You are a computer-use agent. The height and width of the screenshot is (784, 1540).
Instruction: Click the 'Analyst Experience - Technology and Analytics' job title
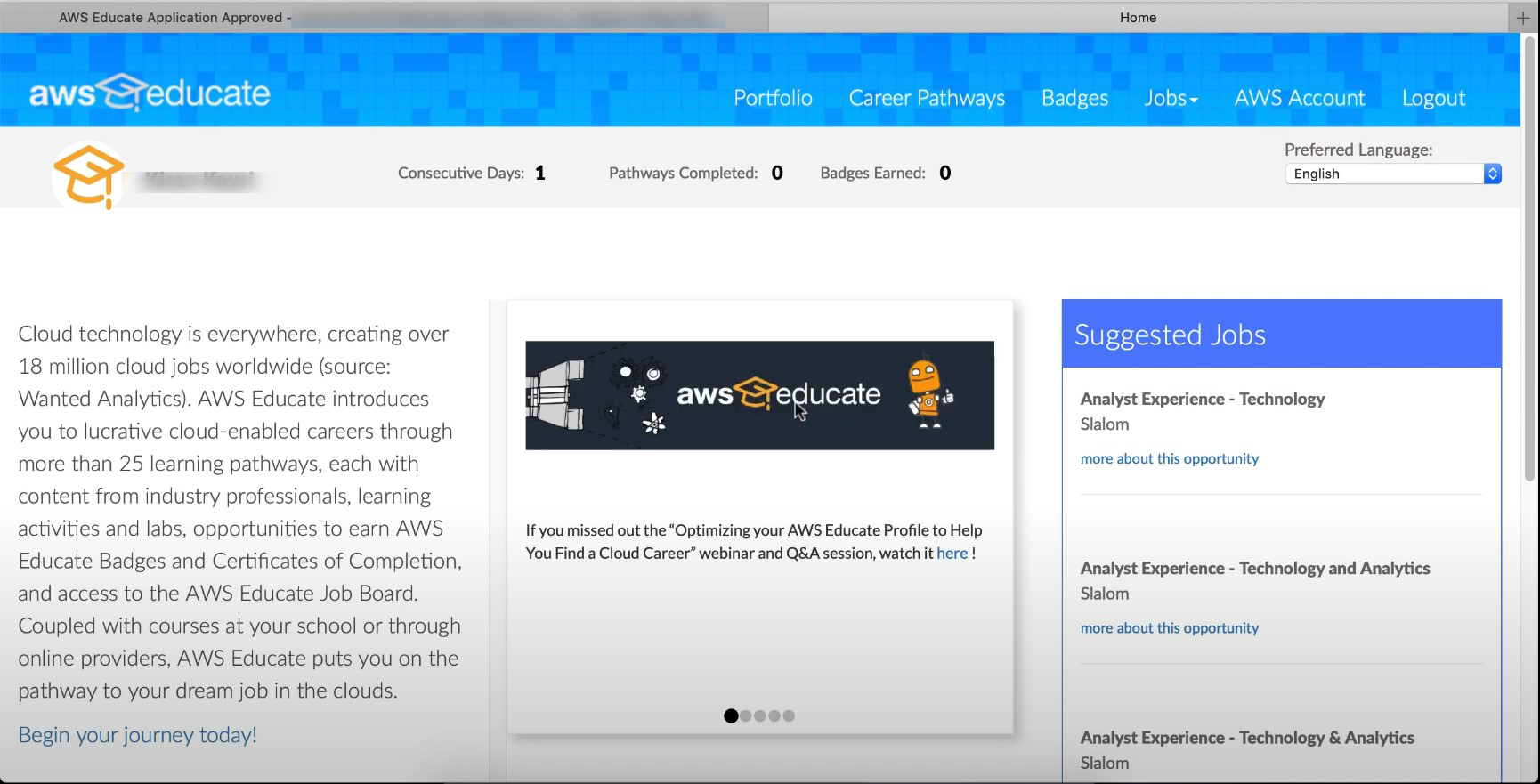pos(1255,568)
